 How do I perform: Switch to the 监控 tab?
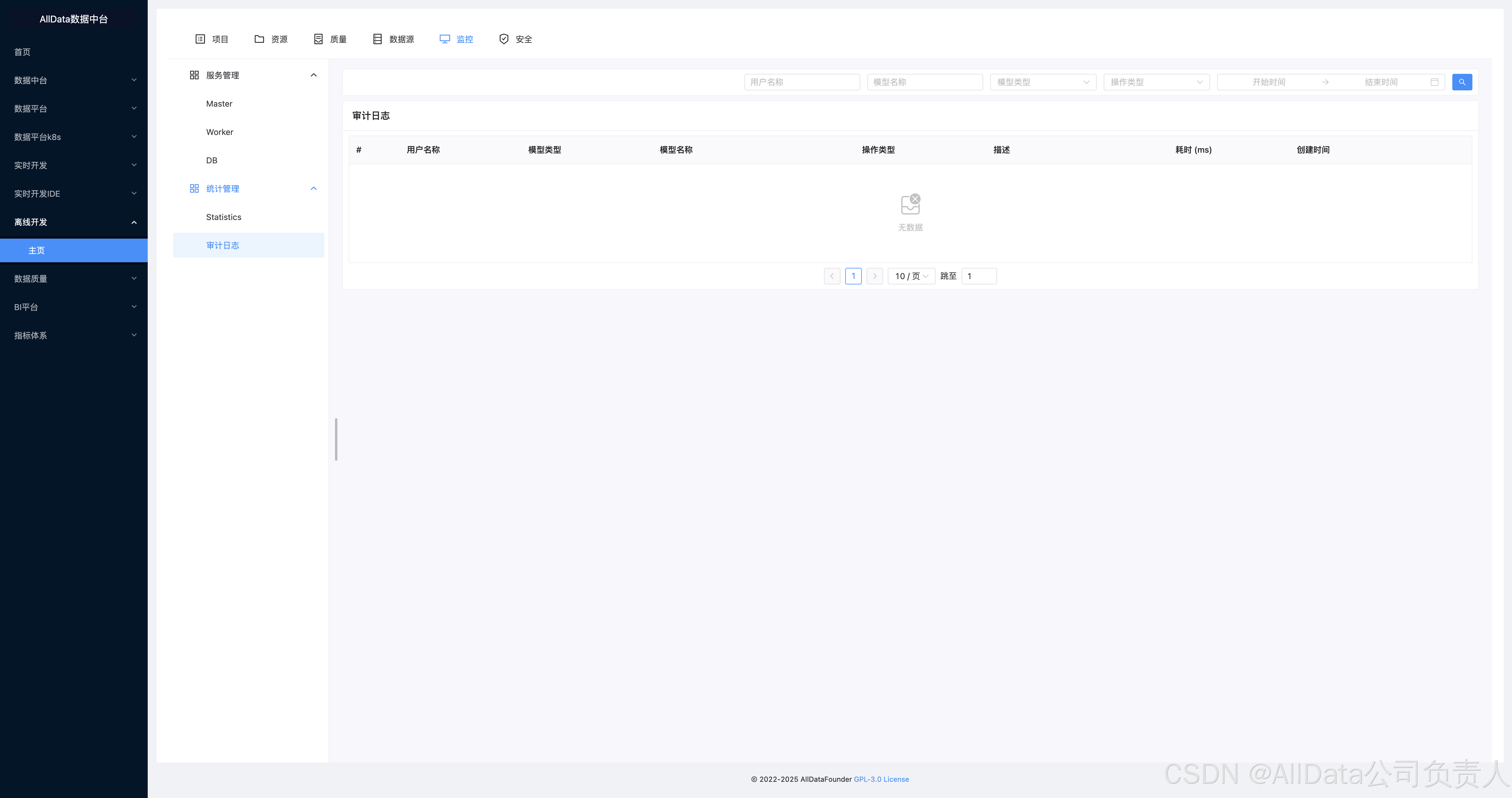click(456, 39)
